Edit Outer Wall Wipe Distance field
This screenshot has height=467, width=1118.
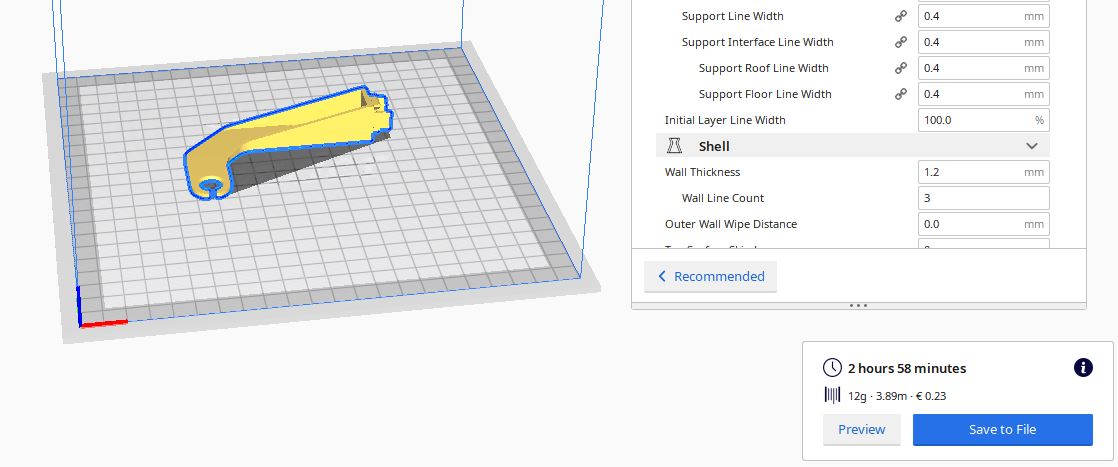pos(983,224)
